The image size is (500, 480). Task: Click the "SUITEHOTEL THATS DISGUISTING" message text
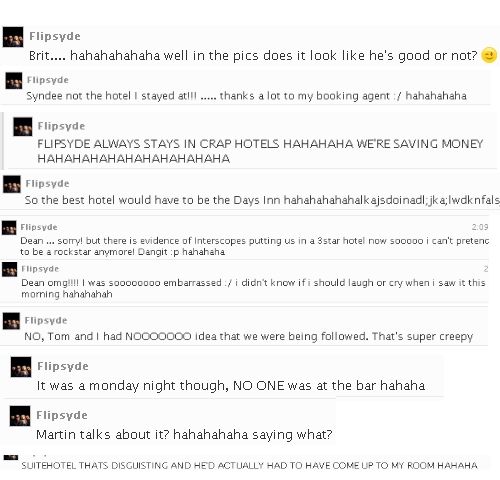click(249, 466)
